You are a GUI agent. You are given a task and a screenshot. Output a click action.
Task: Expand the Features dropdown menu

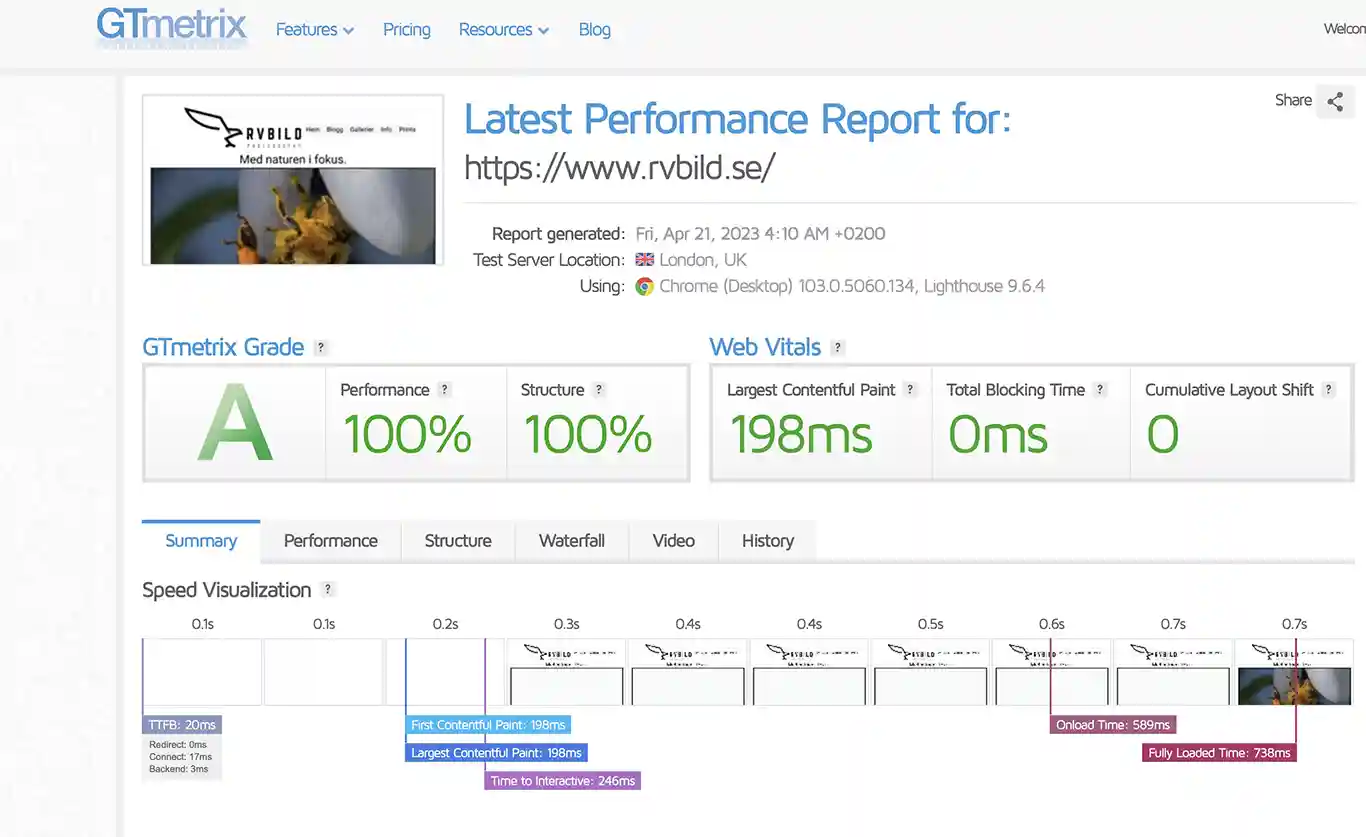point(315,30)
